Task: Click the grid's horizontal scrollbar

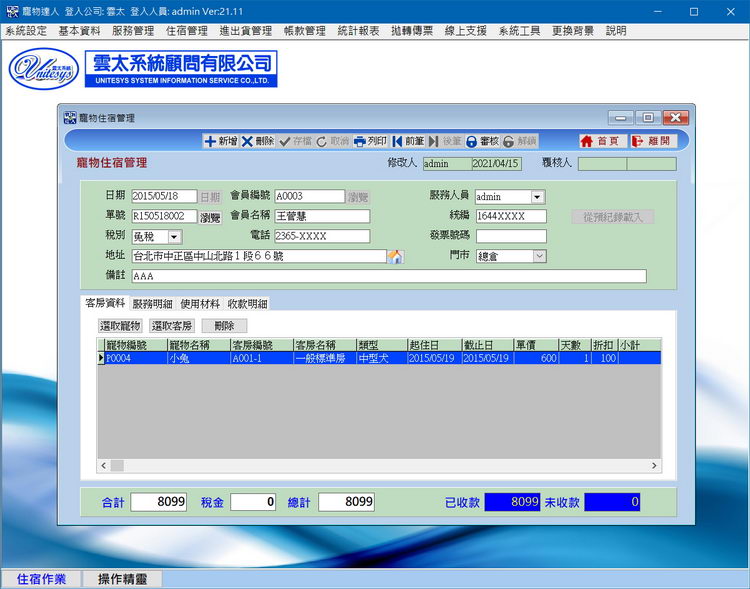Action: point(380,465)
